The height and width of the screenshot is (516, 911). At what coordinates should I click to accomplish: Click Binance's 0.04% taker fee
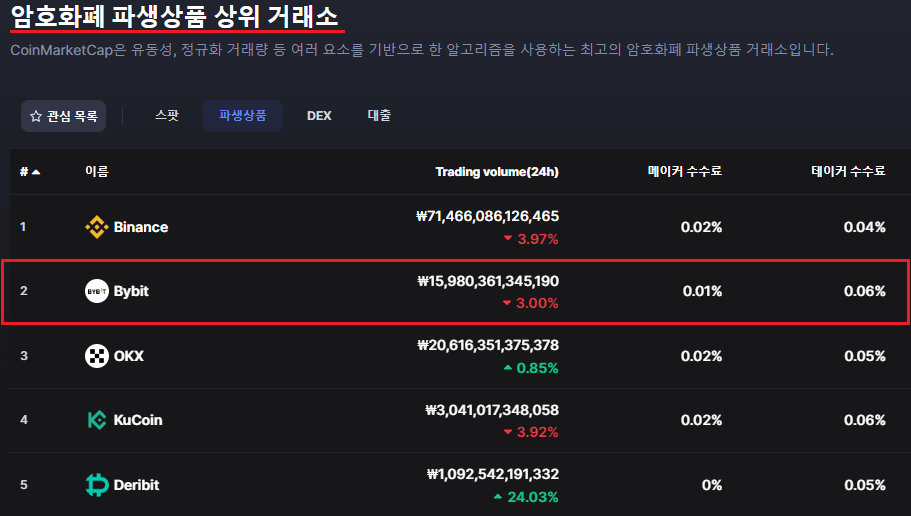(865, 227)
